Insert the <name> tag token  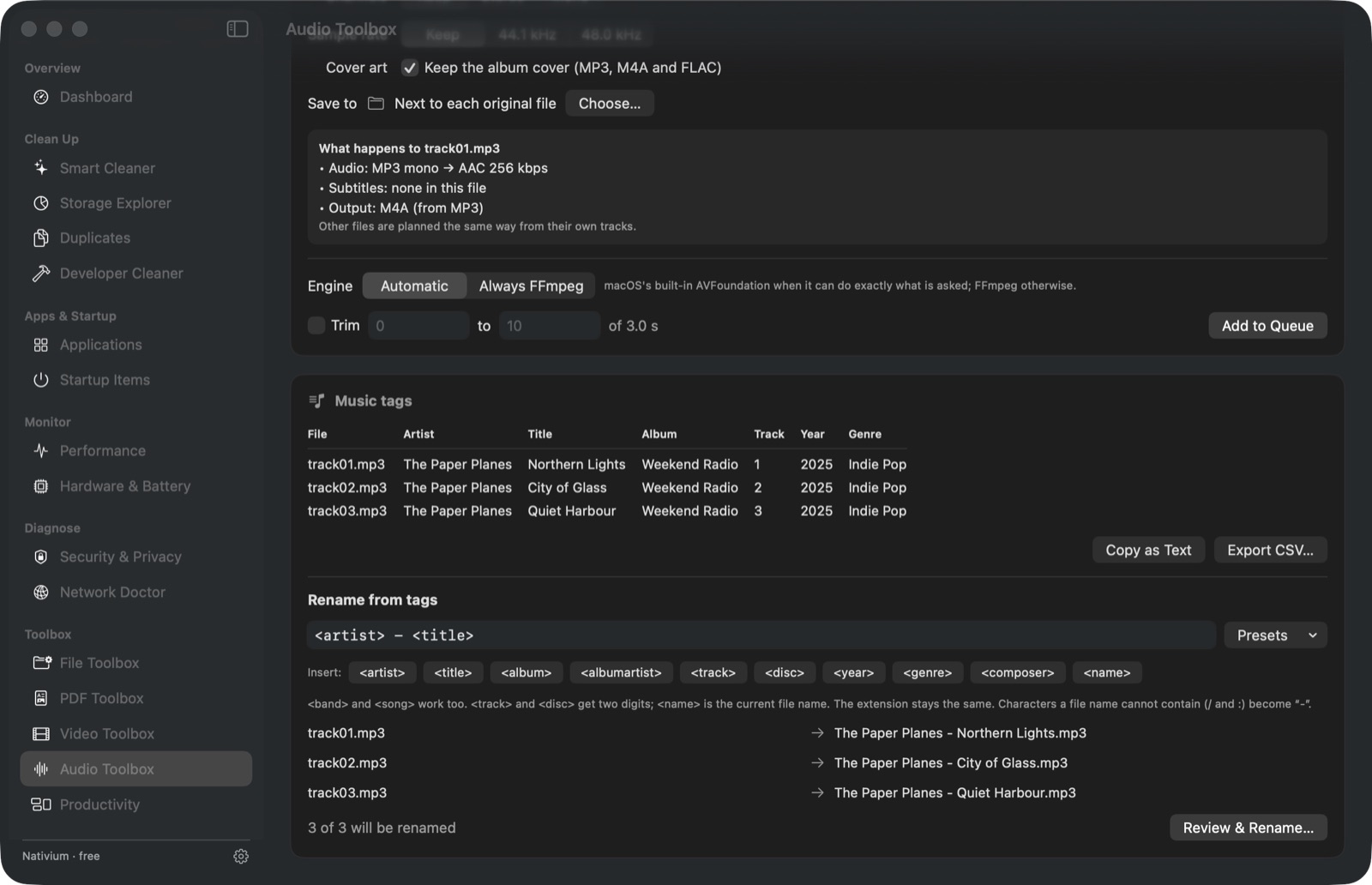click(x=1107, y=673)
